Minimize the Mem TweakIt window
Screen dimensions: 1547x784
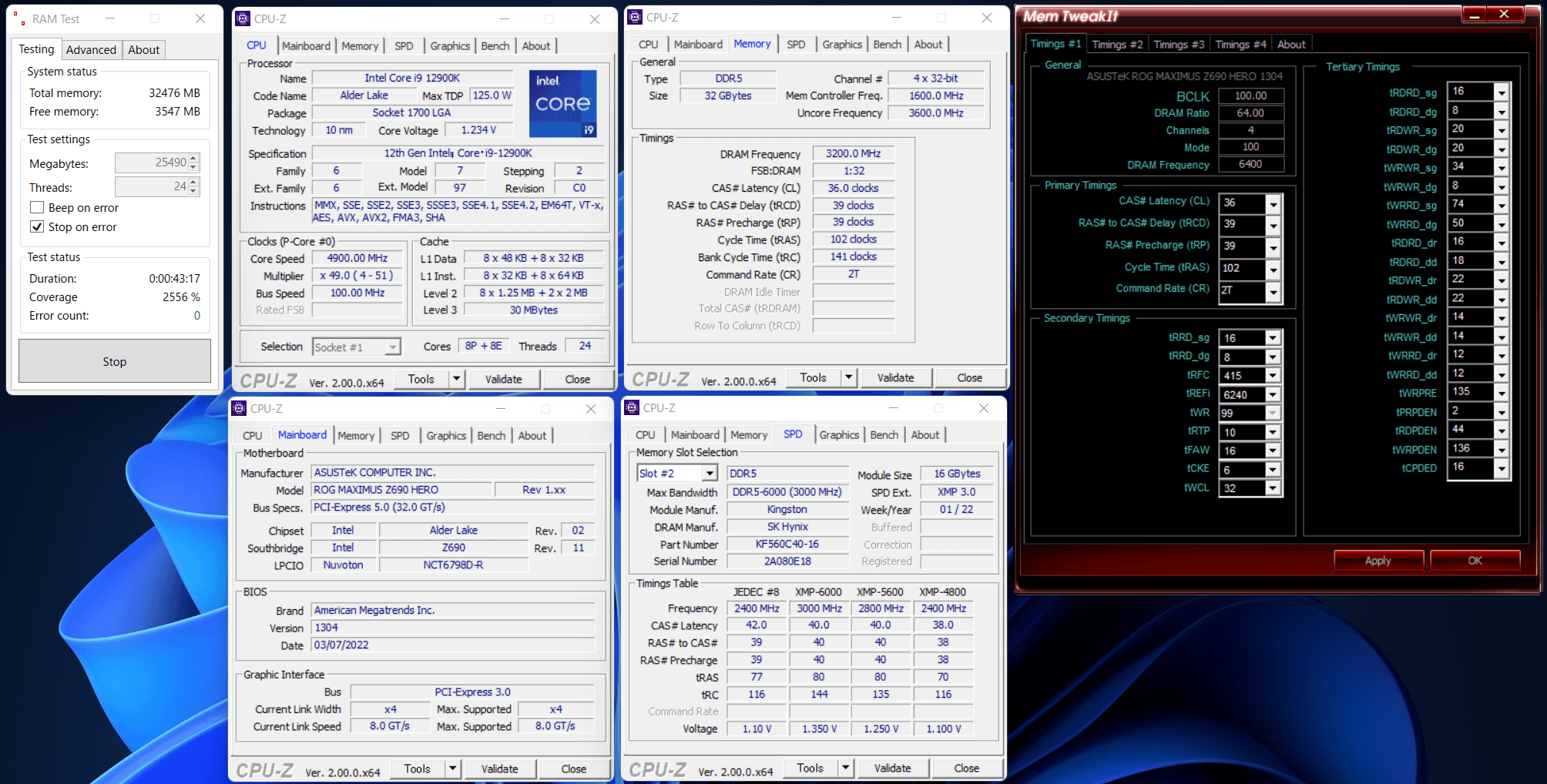tap(1475, 15)
